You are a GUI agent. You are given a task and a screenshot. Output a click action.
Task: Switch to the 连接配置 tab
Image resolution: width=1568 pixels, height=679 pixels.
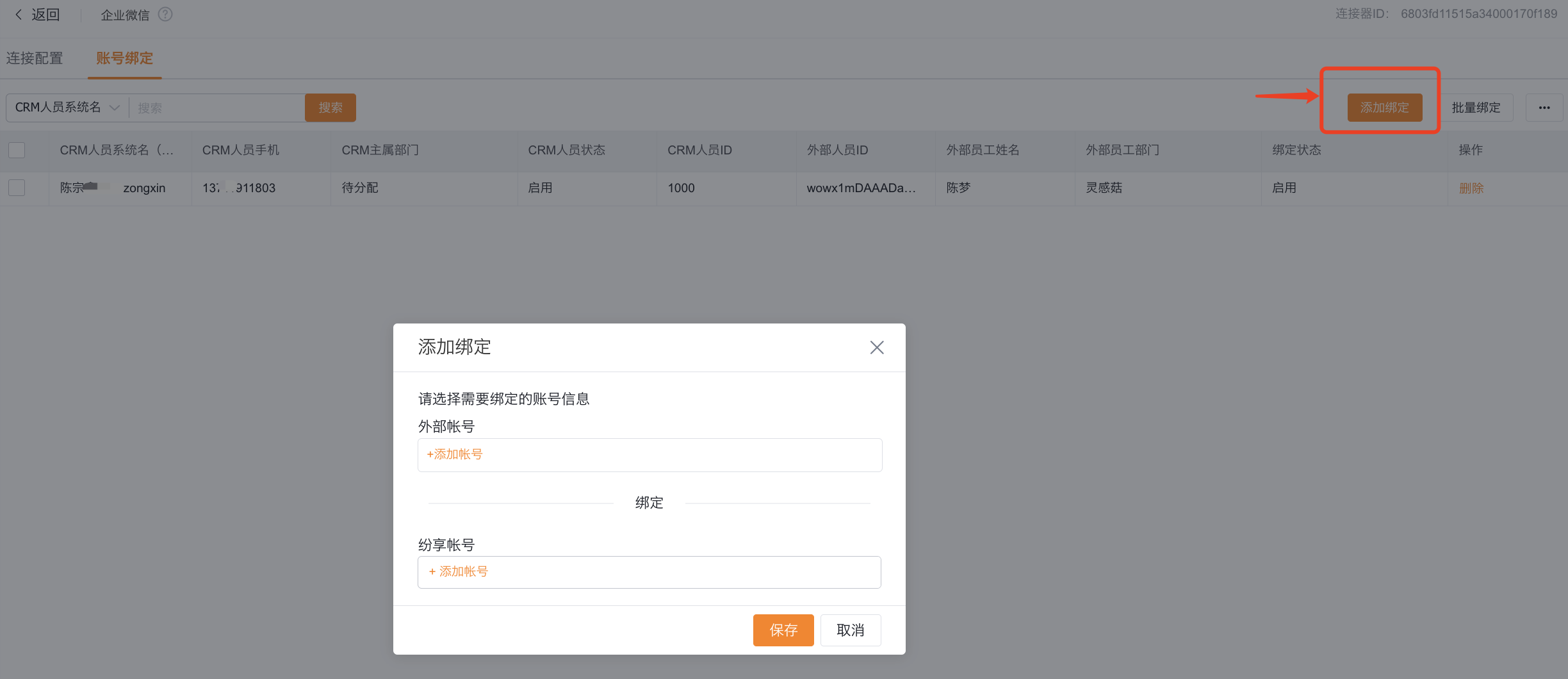(35, 58)
